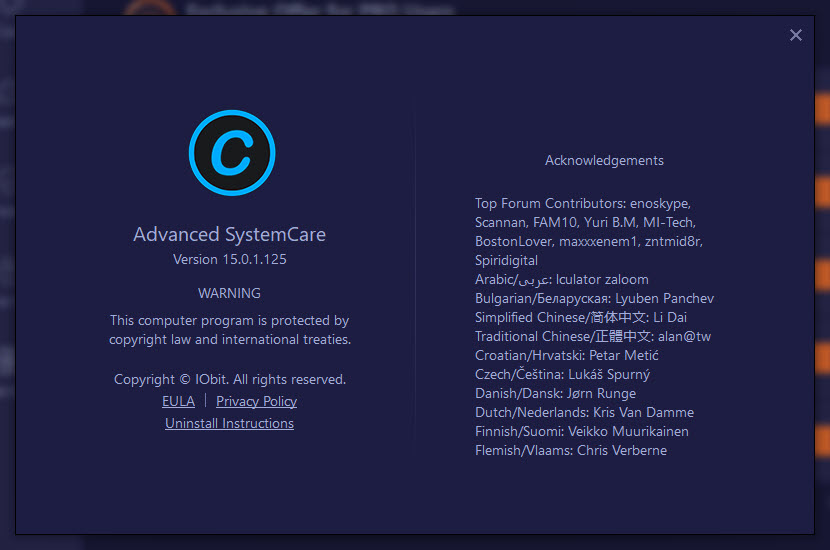Click the Spiridigital contributor name

point(506,260)
